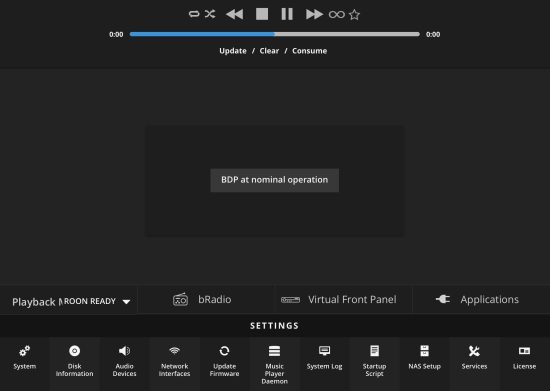Open Update Firmware refresh icon
The height and width of the screenshot is (391, 550).
click(x=224, y=351)
